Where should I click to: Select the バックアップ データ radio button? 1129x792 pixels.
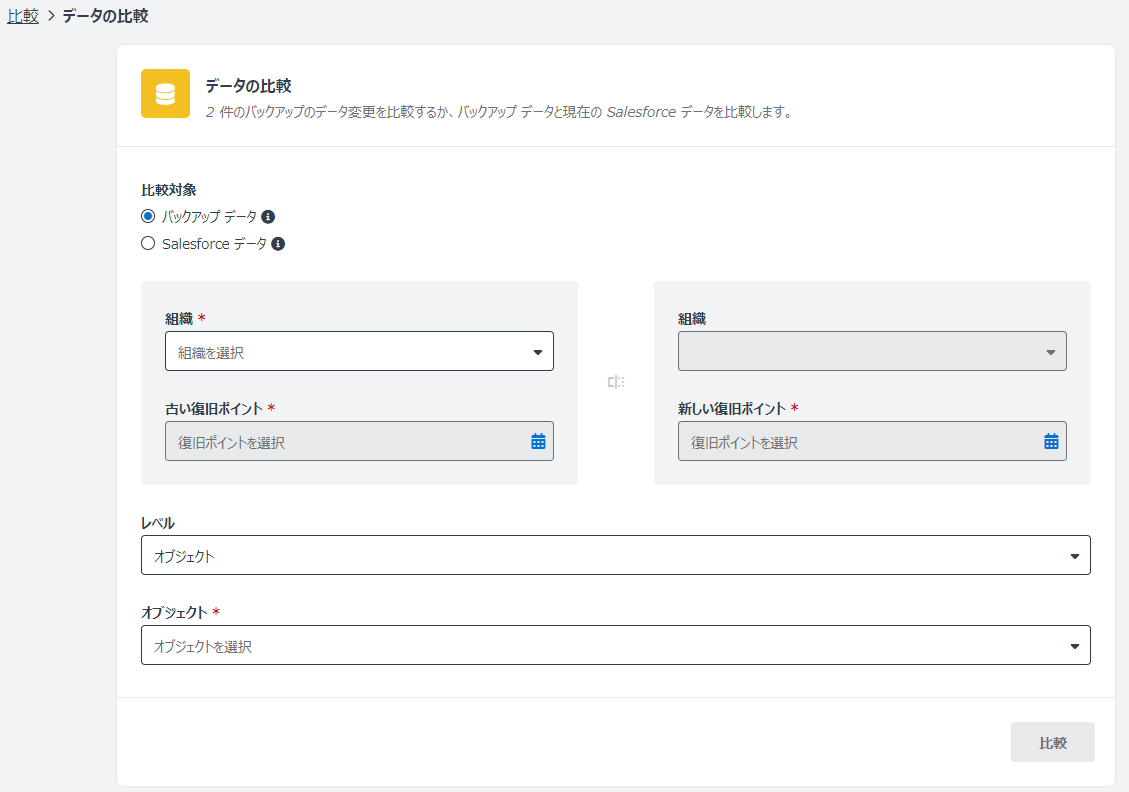[x=148, y=216]
